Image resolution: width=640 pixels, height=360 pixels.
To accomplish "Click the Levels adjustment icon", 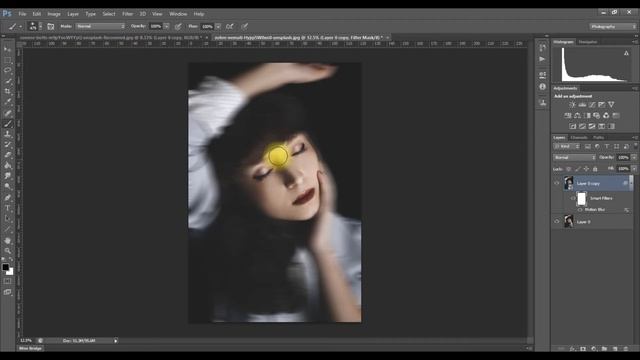I will [582, 105].
